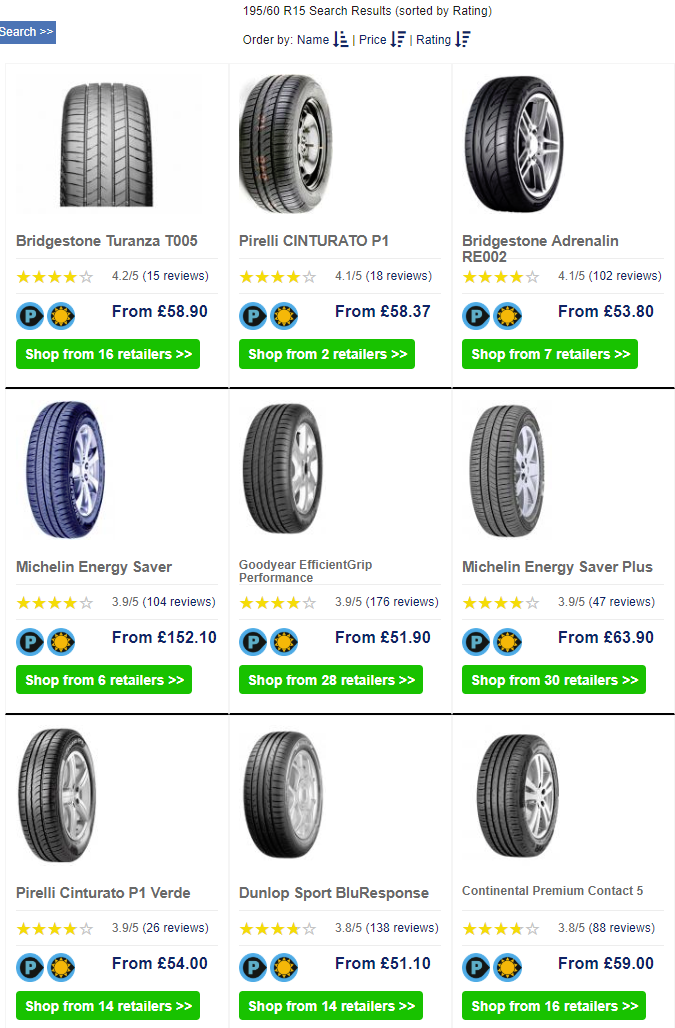Click the blue Michelin Energy Saver tyre image

point(66,469)
